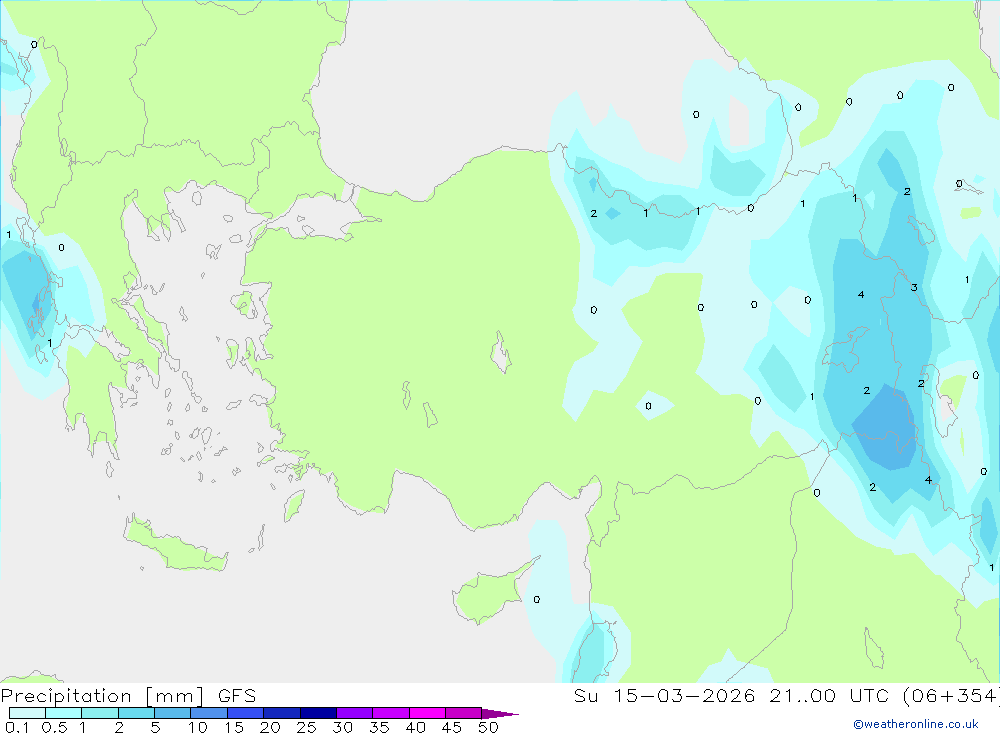Viewport: 1000px width, 733px height.
Task: Click the "Su 15-03-2026 21..00 UTC" timestamp
Action: (x=732, y=696)
